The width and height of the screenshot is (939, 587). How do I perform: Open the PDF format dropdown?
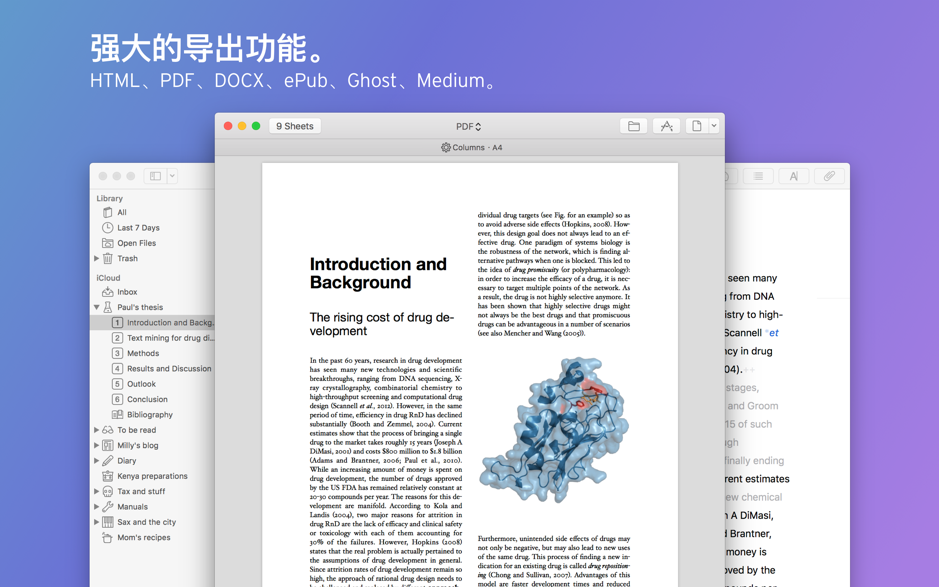click(x=468, y=125)
